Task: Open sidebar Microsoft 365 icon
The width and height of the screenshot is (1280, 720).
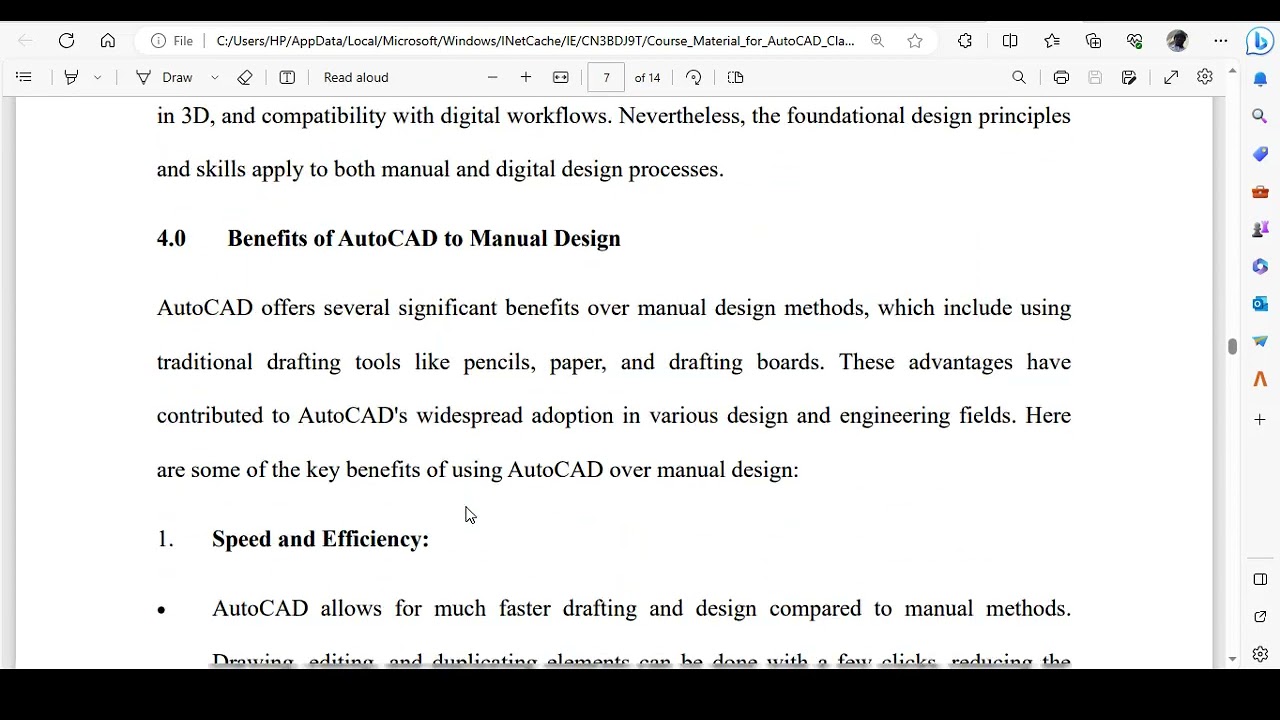Action: tap(1260, 266)
